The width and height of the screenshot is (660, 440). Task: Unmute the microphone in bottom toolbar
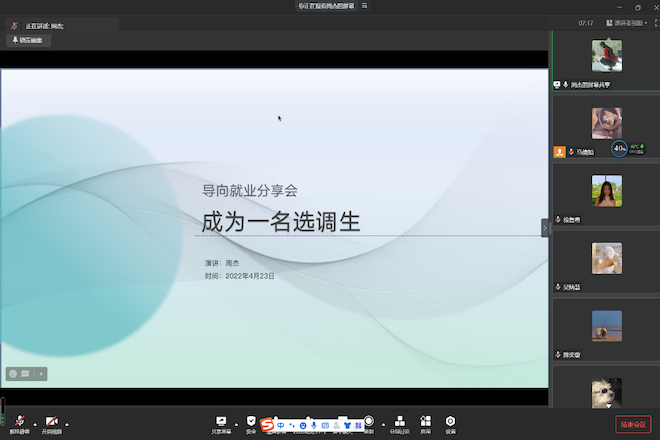click(18, 423)
